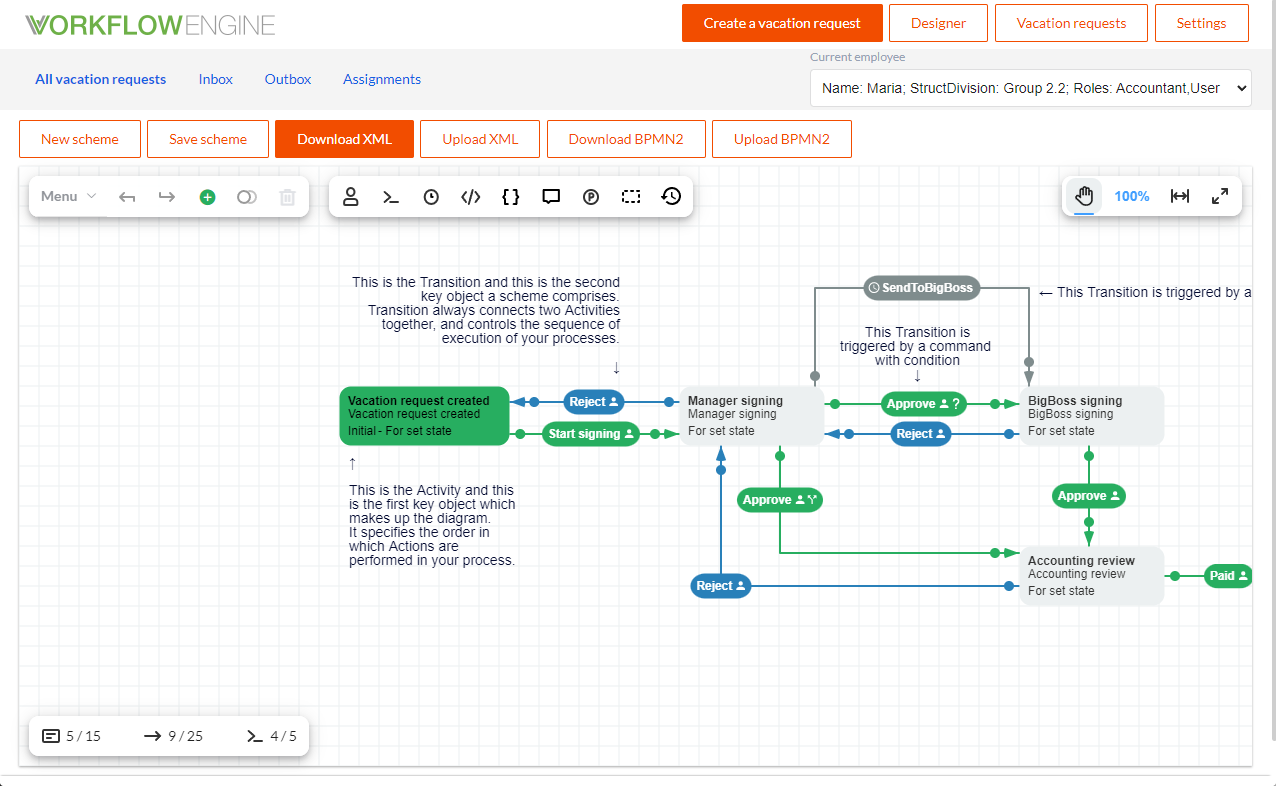The width and height of the screenshot is (1276, 786).
Task: Switch to the Inbox tab
Action: [x=216, y=79]
